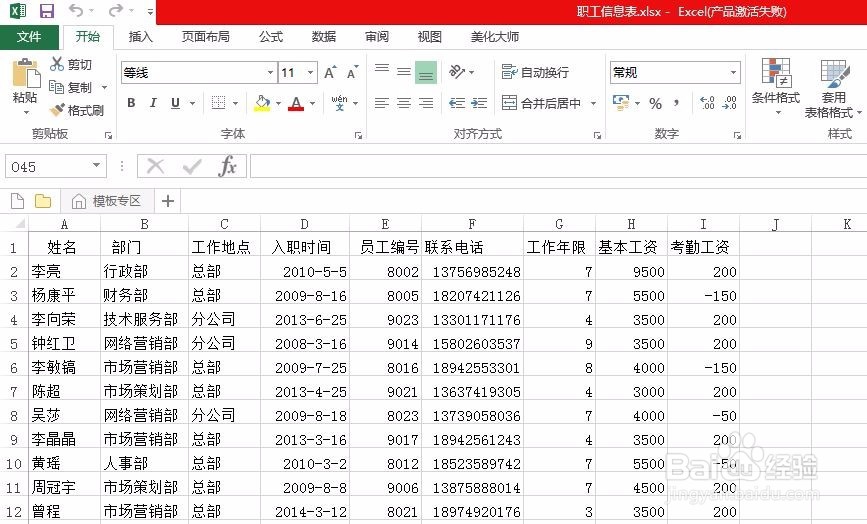Open the 模板专区 tab

click(x=107, y=201)
